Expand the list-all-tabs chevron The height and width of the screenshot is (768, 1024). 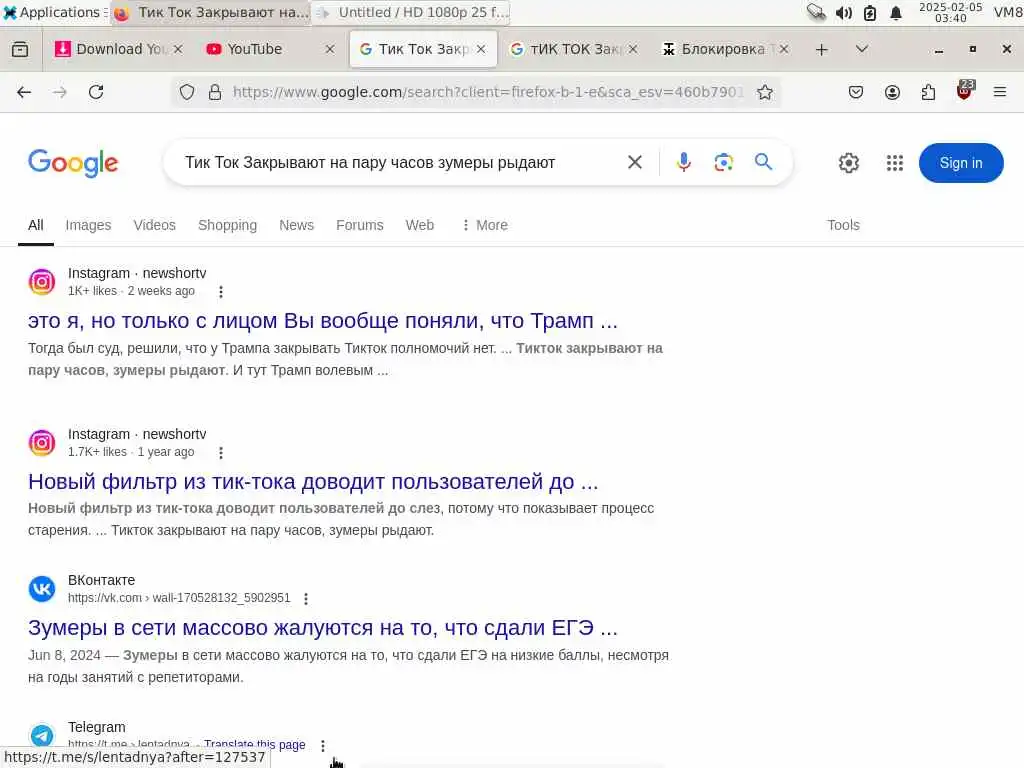click(x=862, y=49)
